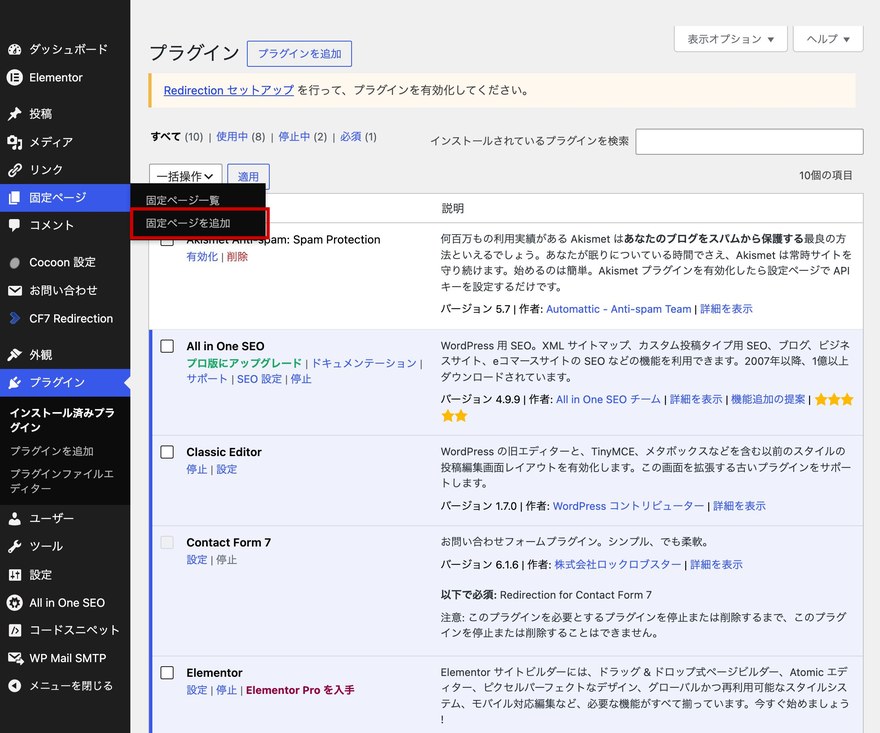The height and width of the screenshot is (733, 880).
Task: Click the user icon beside ユーザー
Action: (15, 519)
